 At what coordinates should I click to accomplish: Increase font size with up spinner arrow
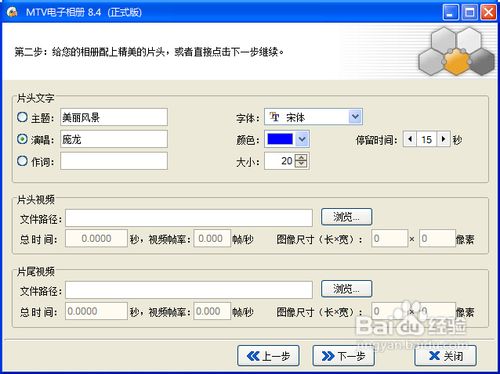[x=302, y=157]
